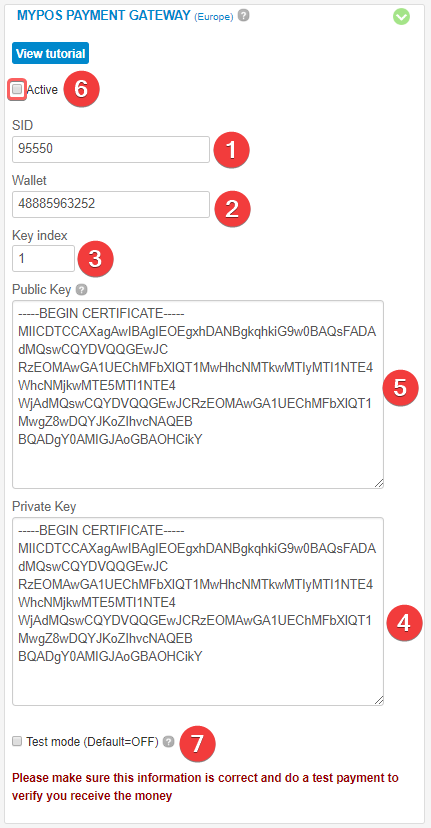The width and height of the screenshot is (431, 828).
Task: Open the View tutorial button
Action: pyautogui.click(x=50, y=53)
